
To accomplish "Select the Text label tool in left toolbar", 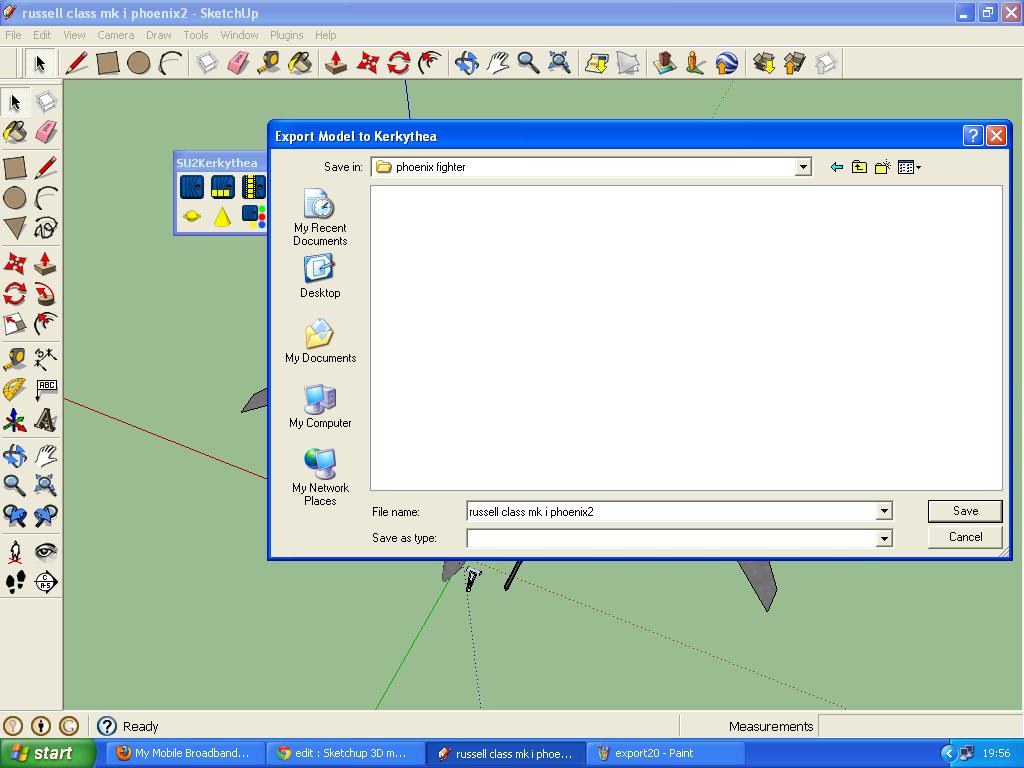I will tap(46, 390).
